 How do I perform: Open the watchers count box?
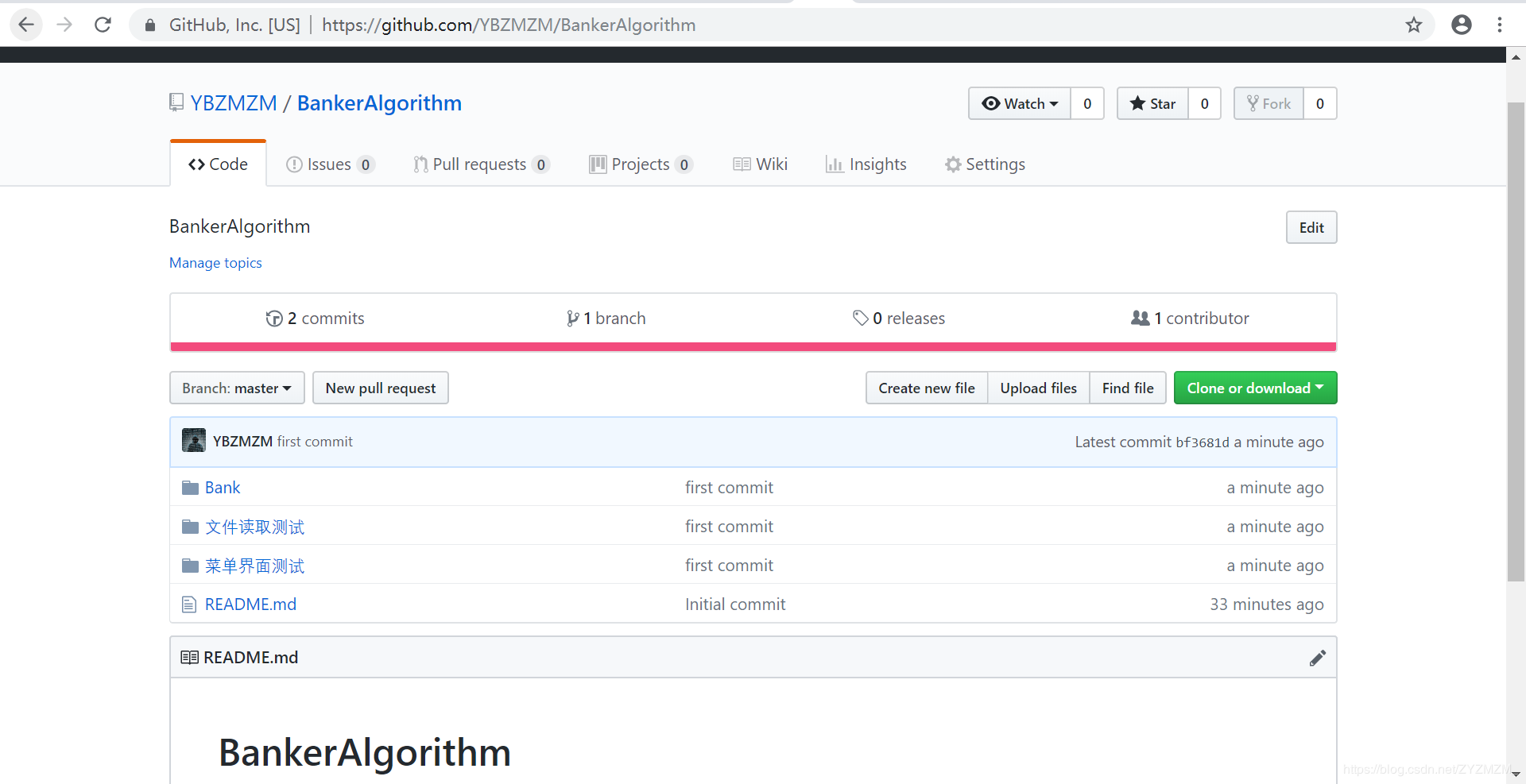pyautogui.click(x=1087, y=103)
